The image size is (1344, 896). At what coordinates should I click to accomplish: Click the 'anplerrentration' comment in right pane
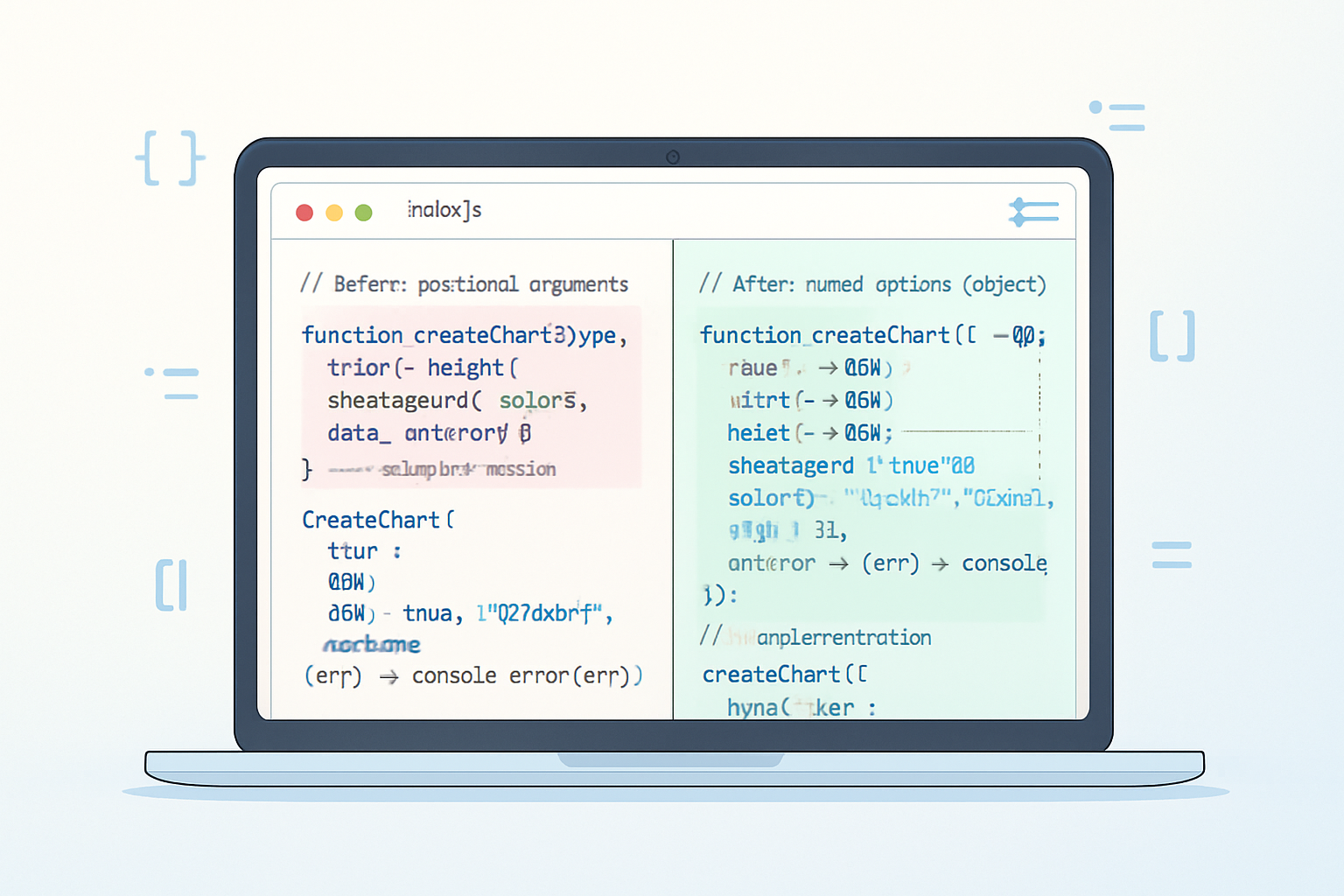pyautogui.click(x=843, y=638)
